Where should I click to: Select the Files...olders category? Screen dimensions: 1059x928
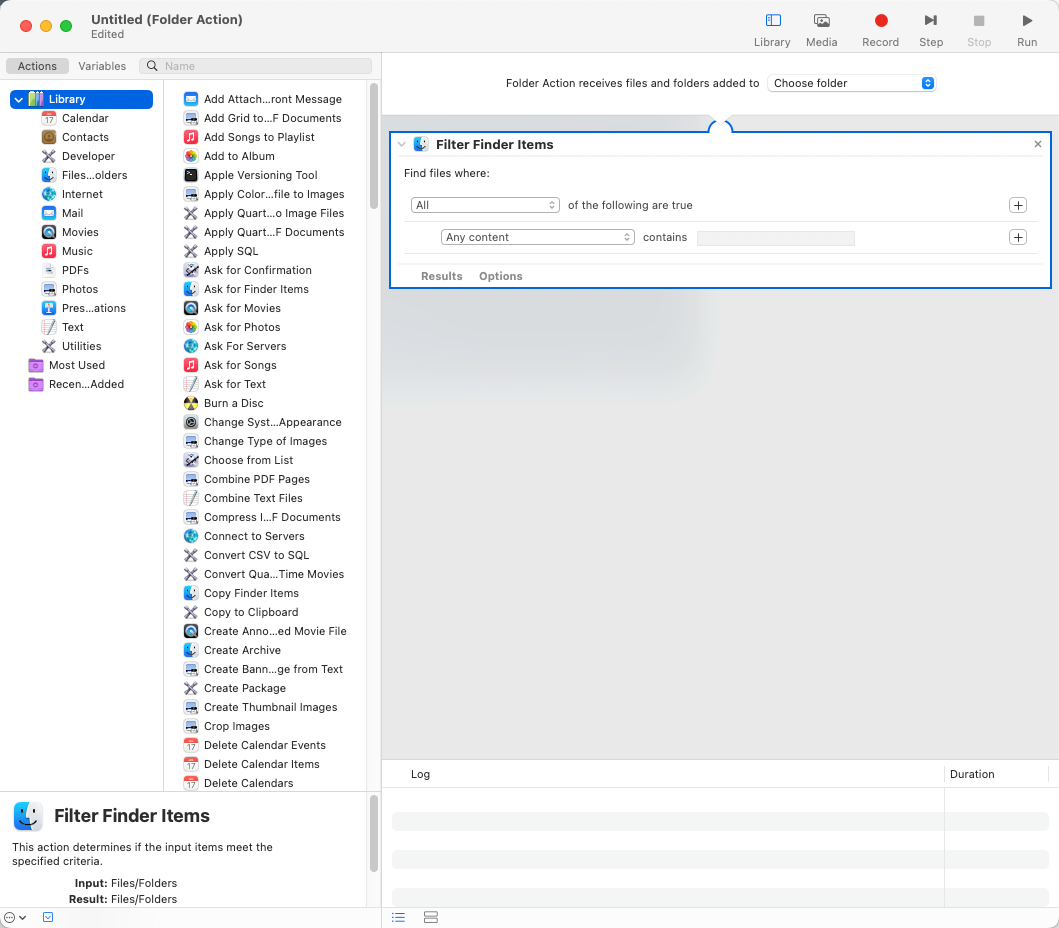(x=94, y=175)
